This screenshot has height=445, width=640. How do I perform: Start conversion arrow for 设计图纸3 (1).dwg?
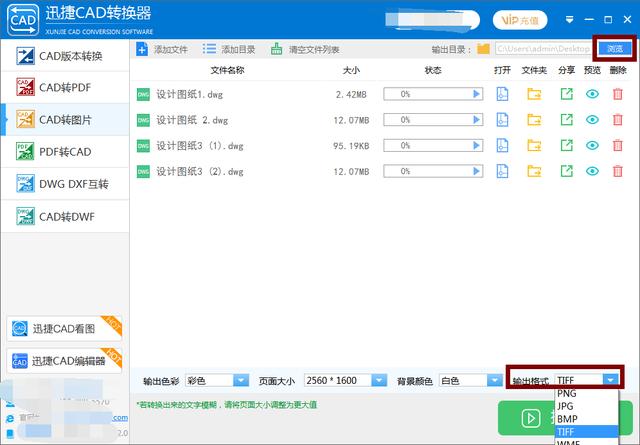coord(476,146)
